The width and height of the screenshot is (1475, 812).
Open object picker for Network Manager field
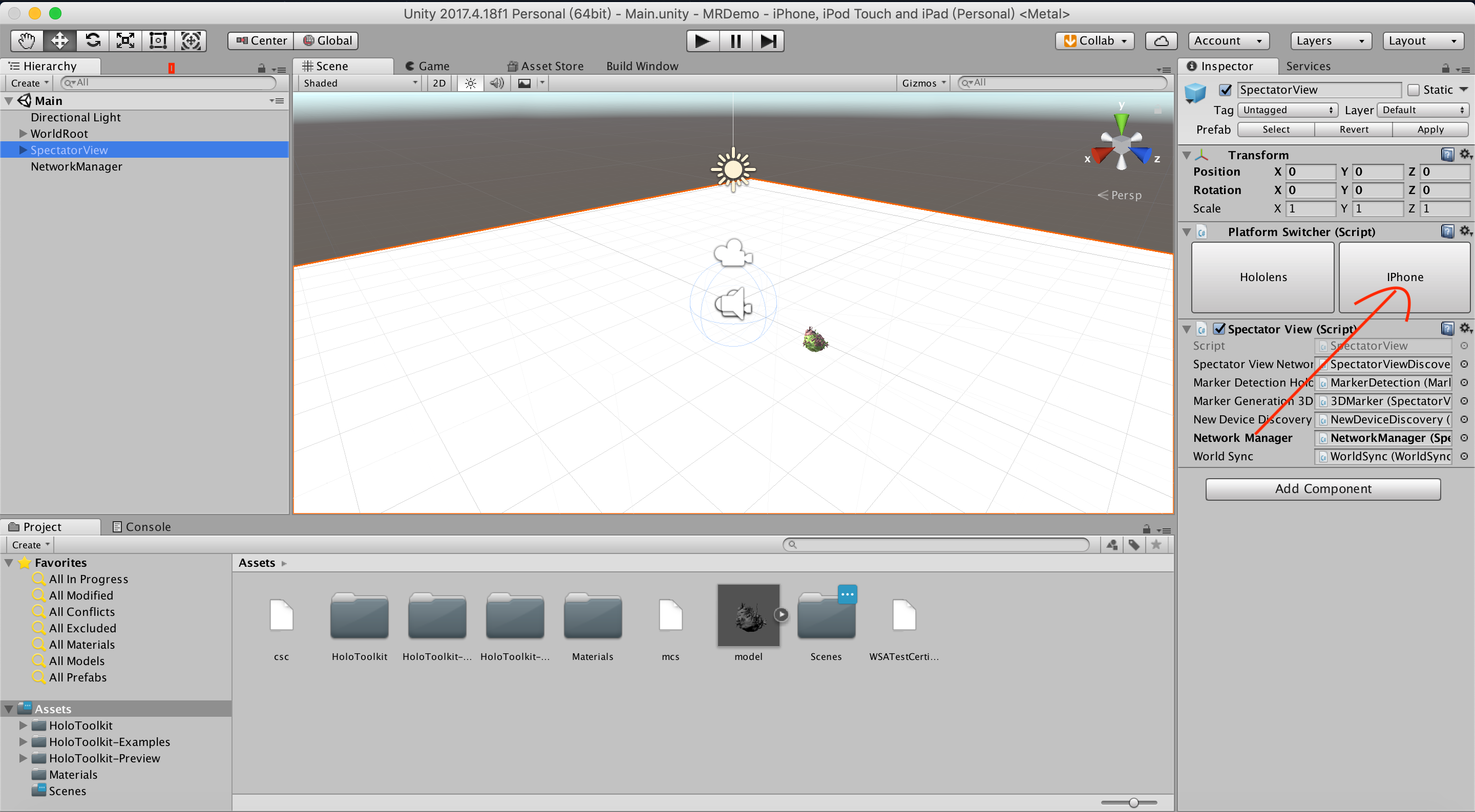pos(1464,438)
